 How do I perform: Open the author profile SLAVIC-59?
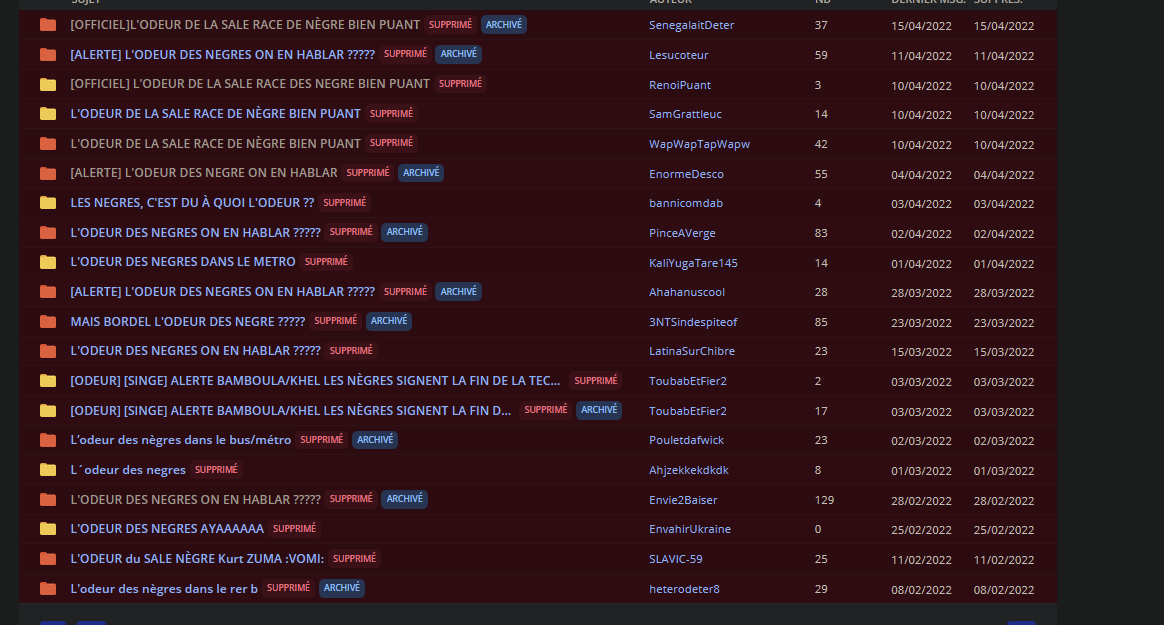676,559
